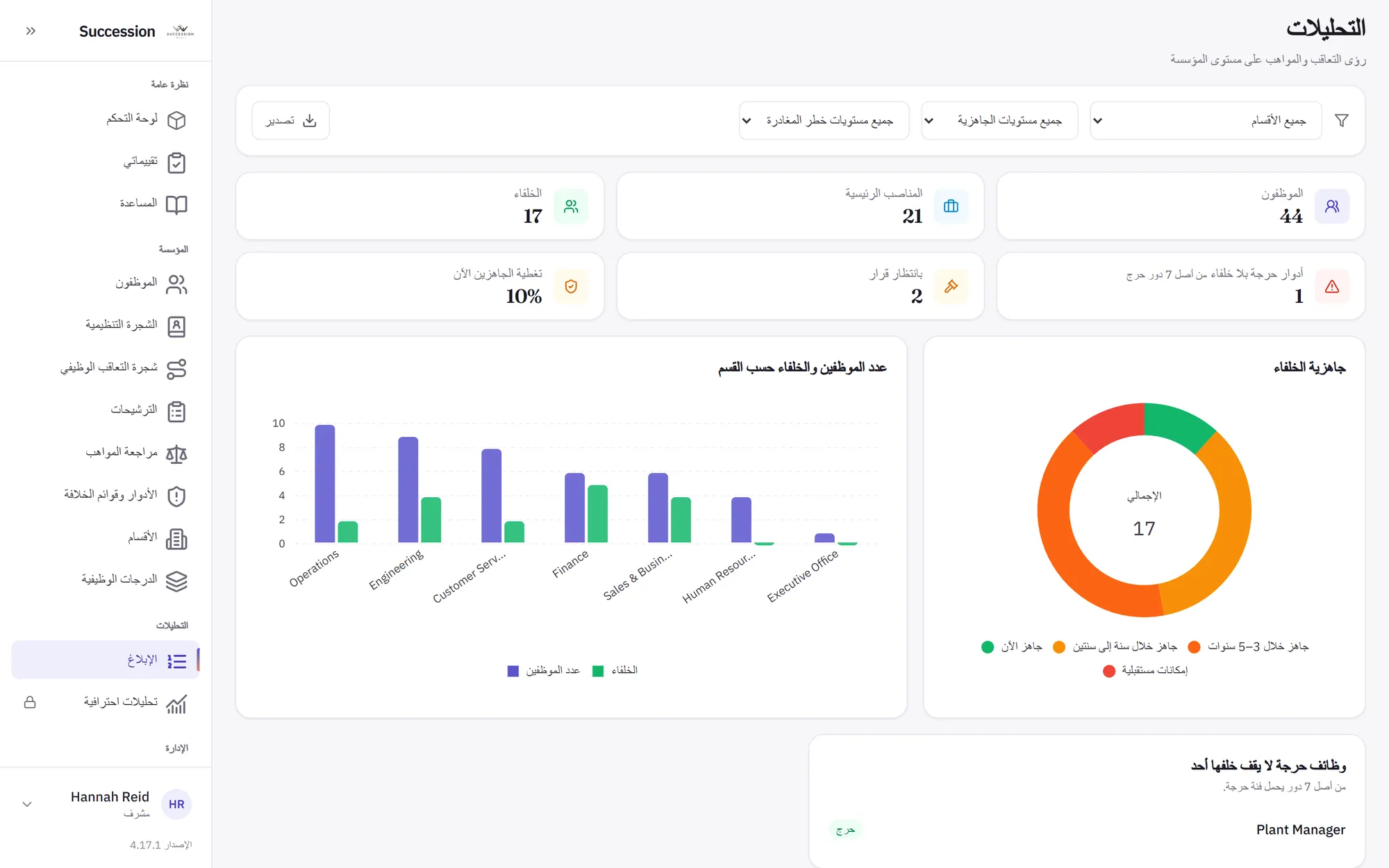Open الموظفون people icon in sidebar
The width and height of the screenshot is (1389, 868).
[176, 284]
